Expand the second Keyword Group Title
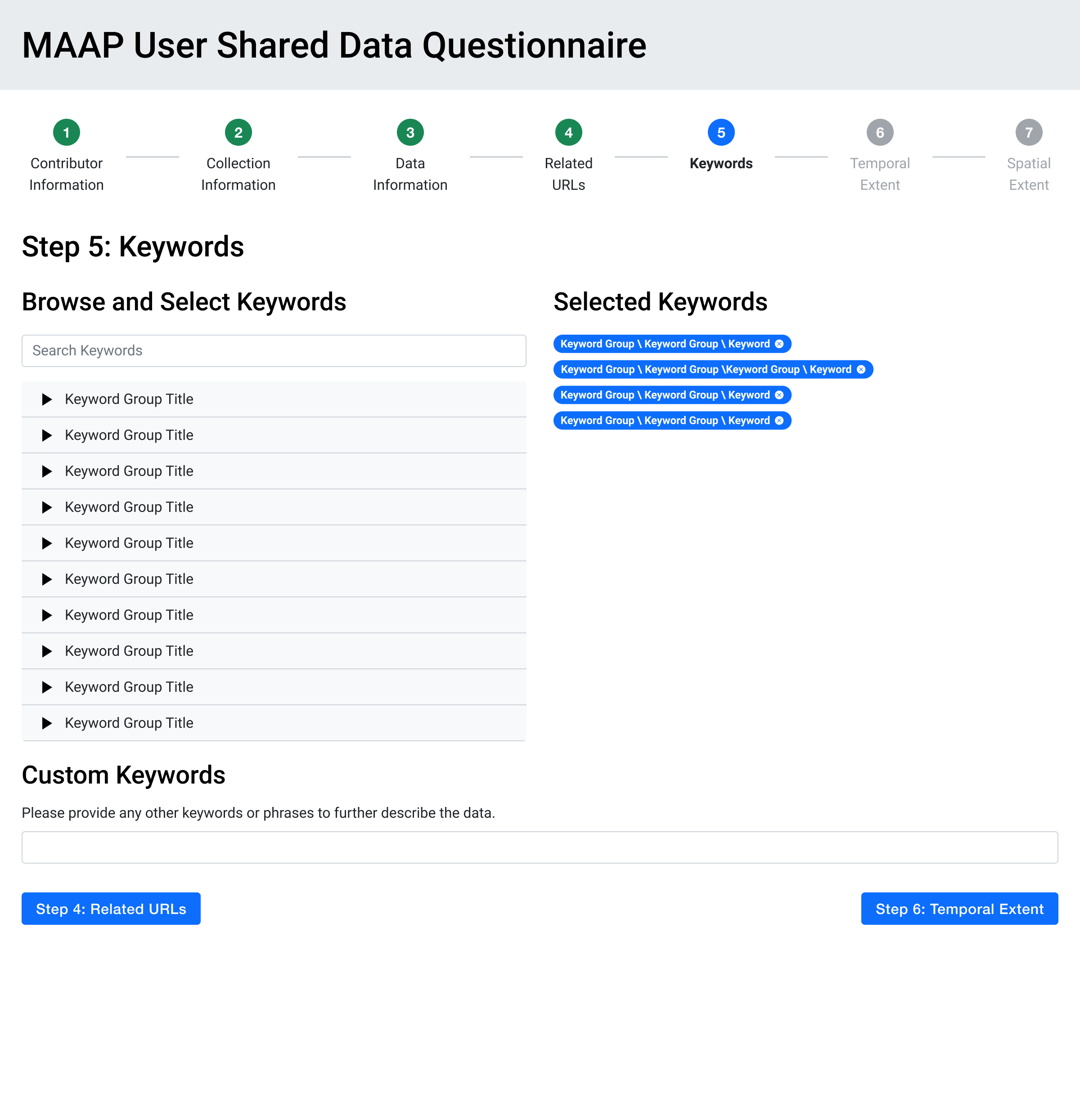1080x1120 pixels. pos(47,435)
